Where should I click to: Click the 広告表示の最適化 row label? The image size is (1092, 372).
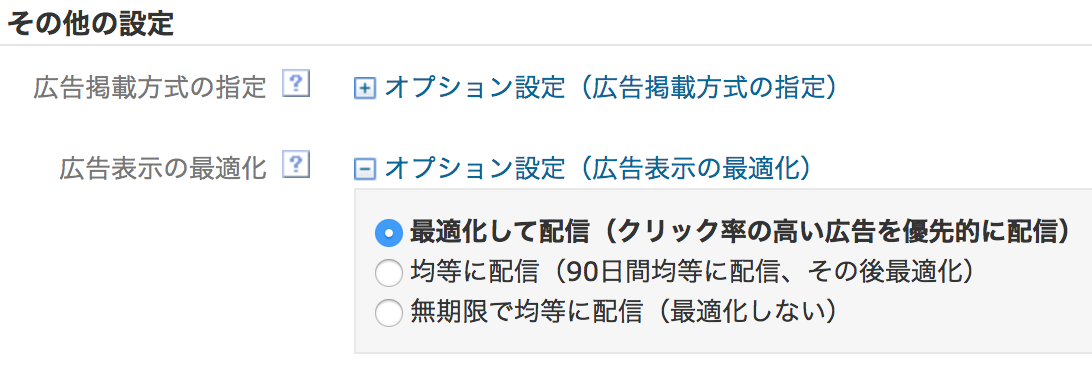(163, 168)
